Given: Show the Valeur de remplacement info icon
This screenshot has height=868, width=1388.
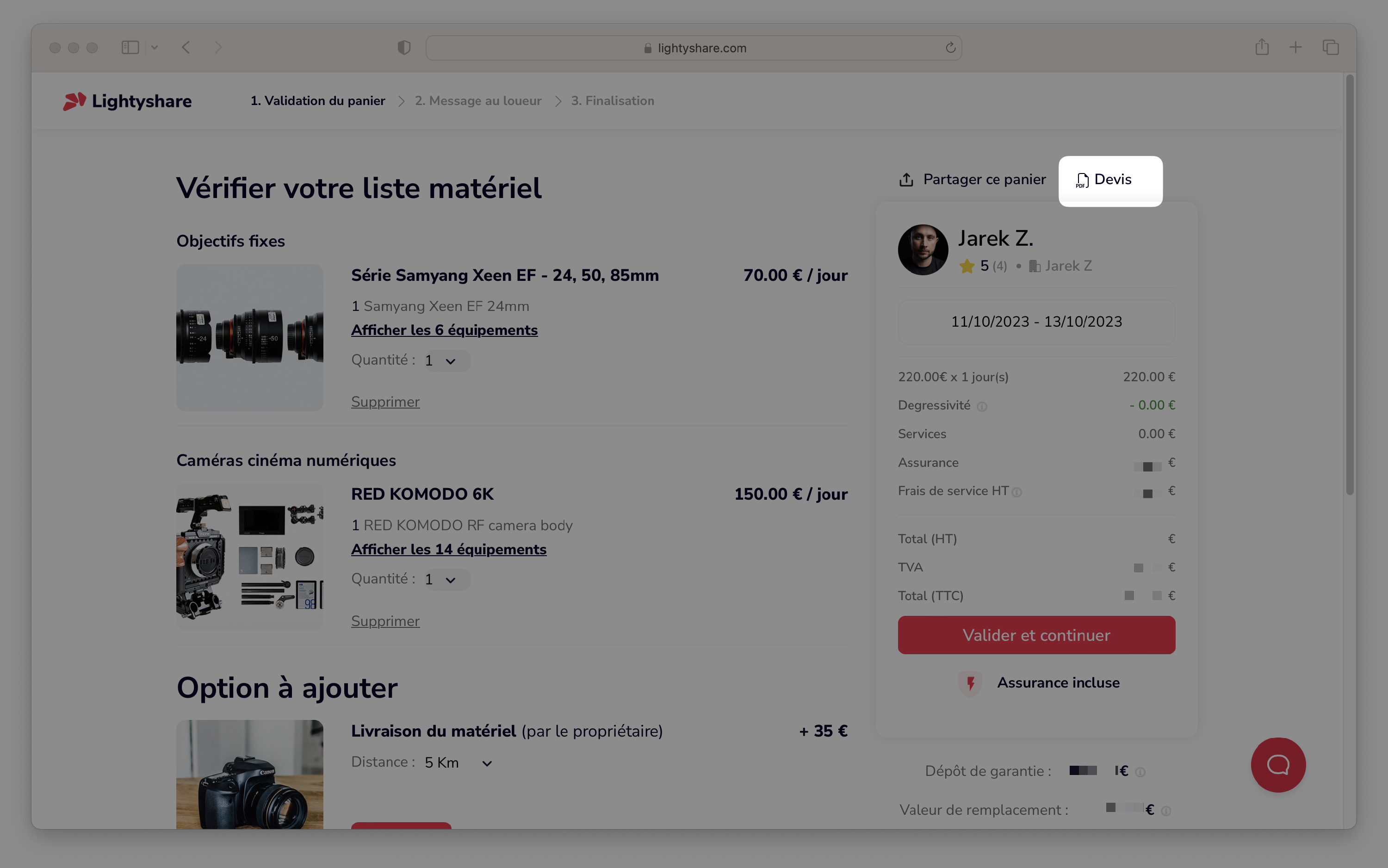Looking at the screenshot, I should (x=1166, y=811).
